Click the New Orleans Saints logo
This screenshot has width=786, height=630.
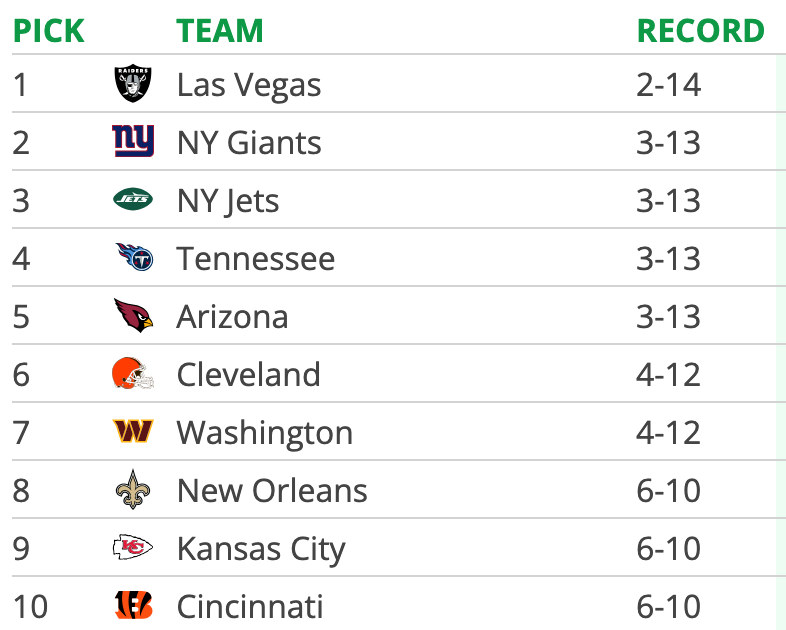point(133,489)
